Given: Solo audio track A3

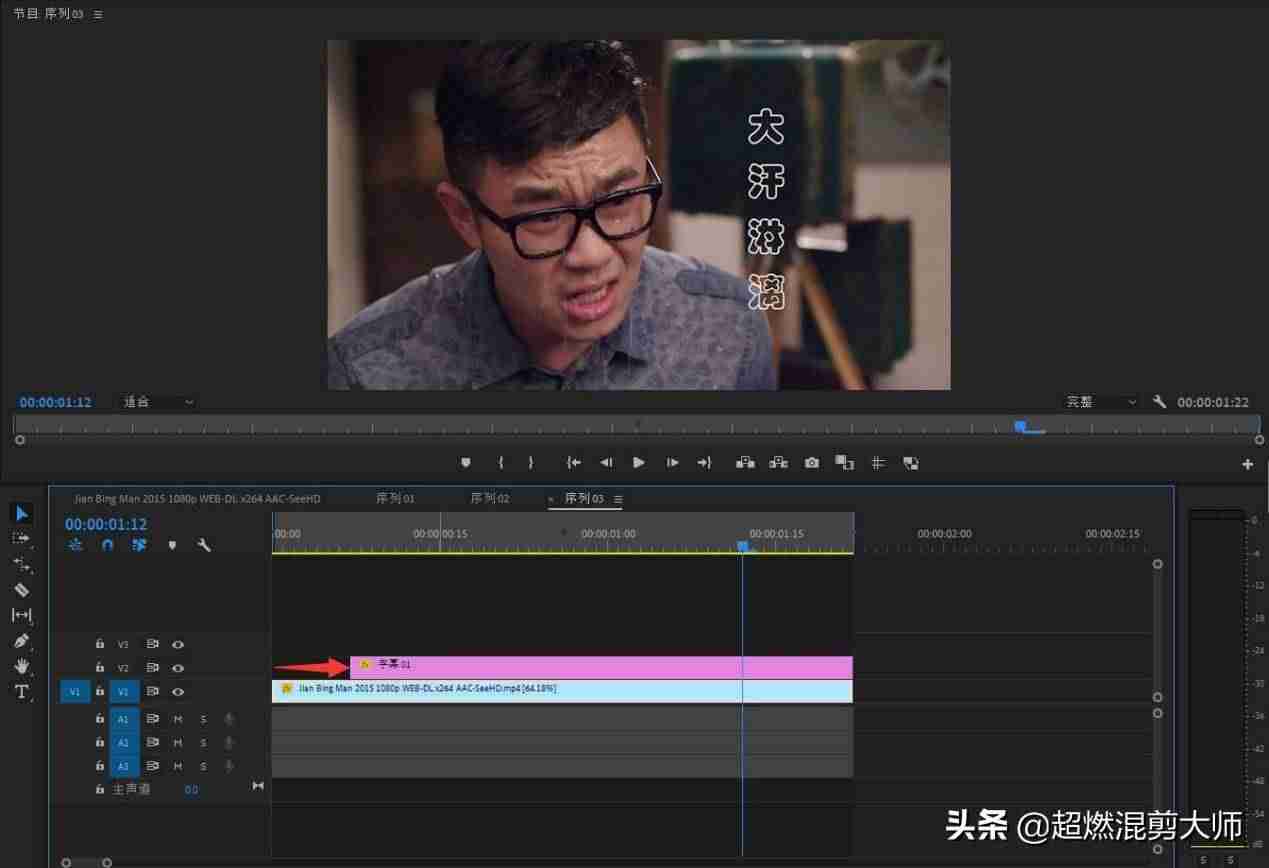Looking at the screenshot, I should 203,766.
